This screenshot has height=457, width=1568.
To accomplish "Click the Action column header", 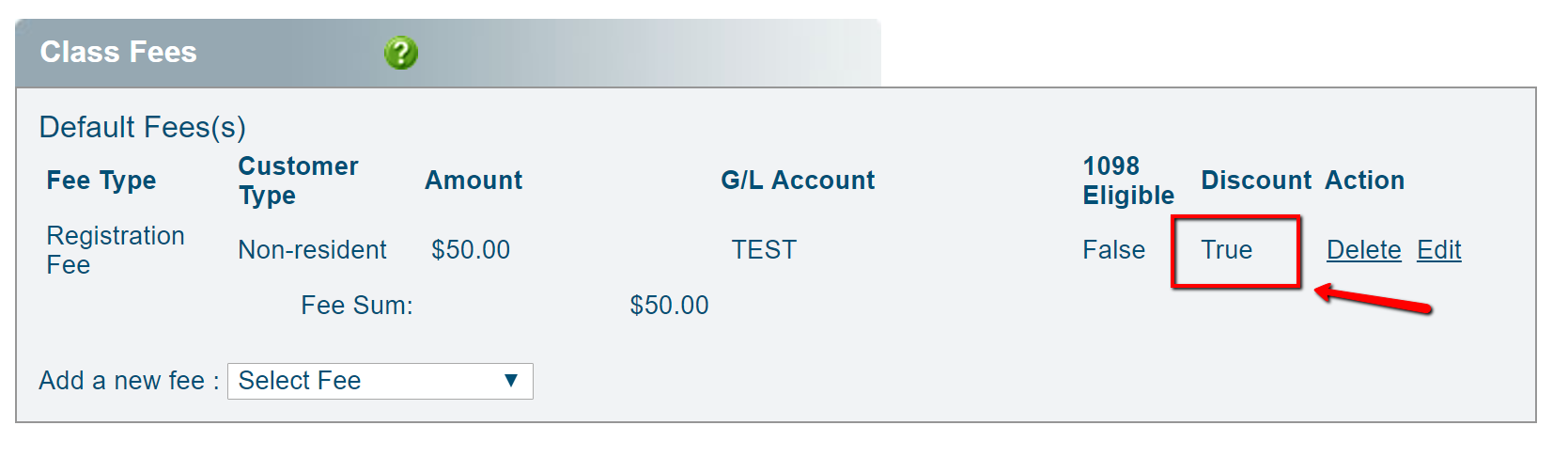I will click(x=1364, y=181).
